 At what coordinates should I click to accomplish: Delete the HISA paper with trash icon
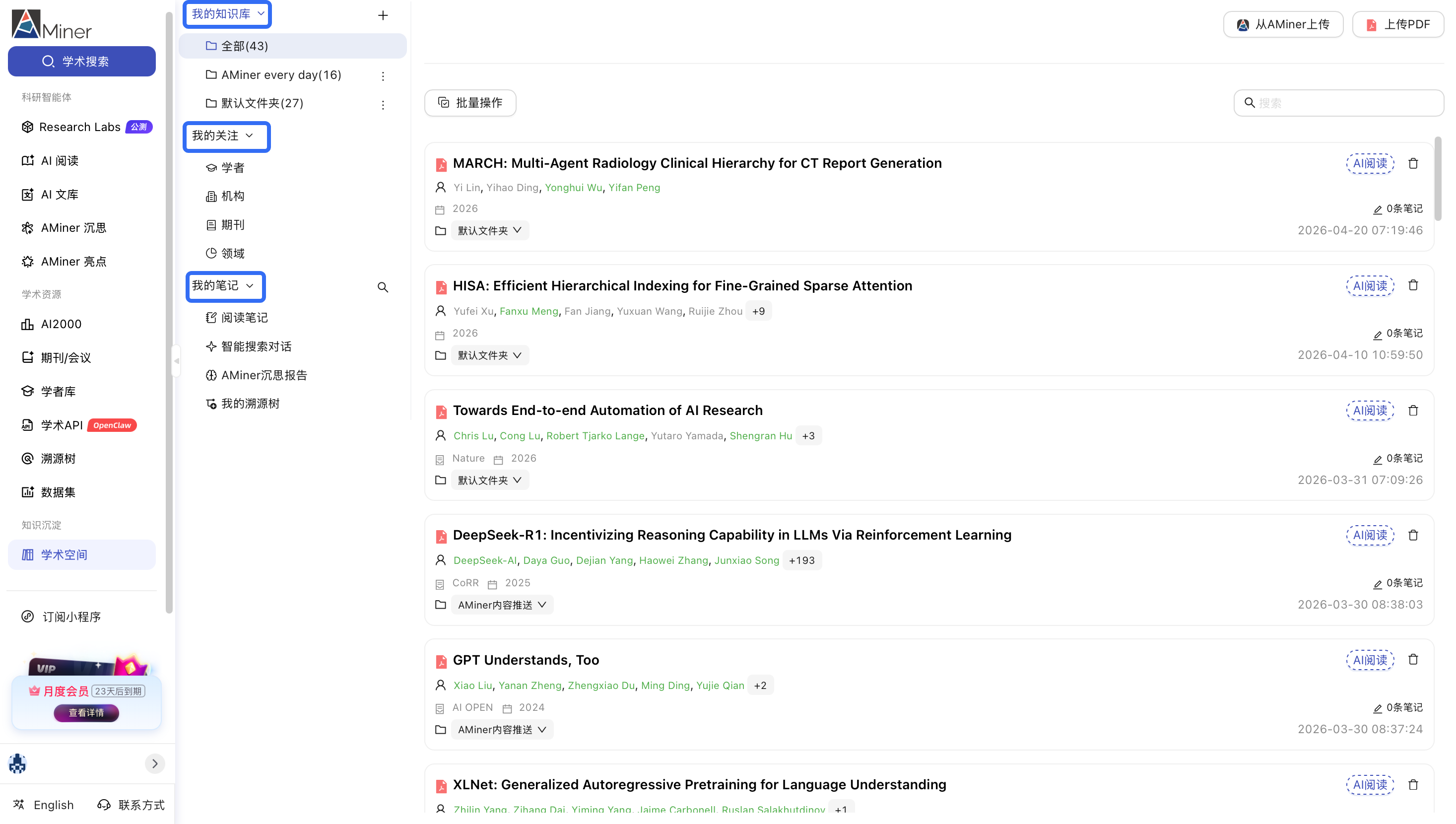[x=1413, y=285]
